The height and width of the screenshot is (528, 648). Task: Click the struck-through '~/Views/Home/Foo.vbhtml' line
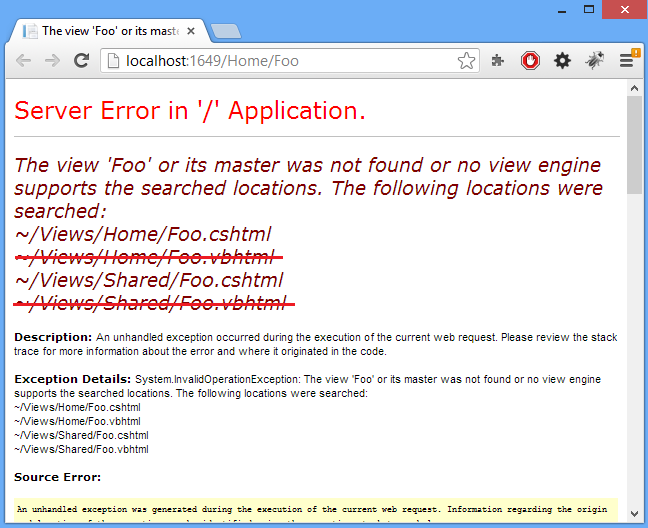[x=148, y=257]
